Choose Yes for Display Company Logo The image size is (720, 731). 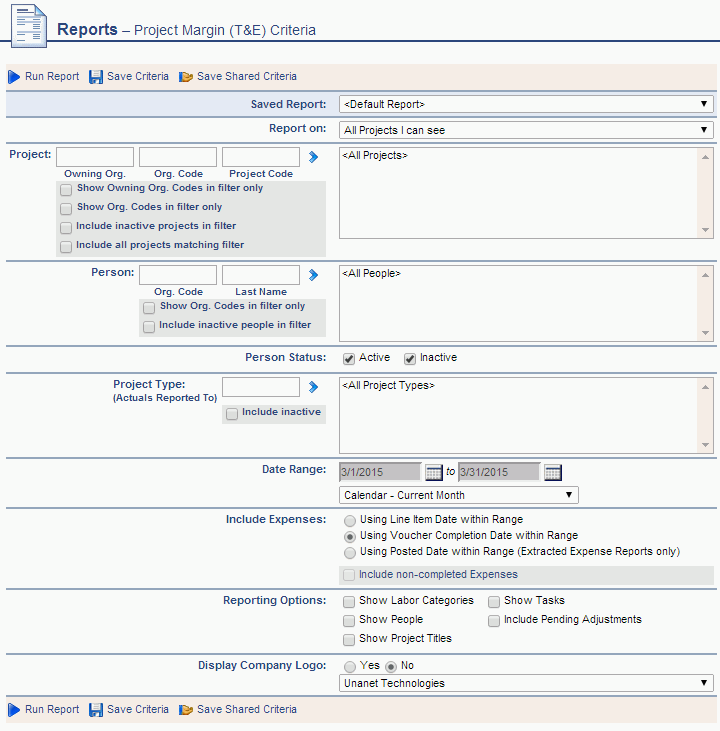click(x=349, y=666)
